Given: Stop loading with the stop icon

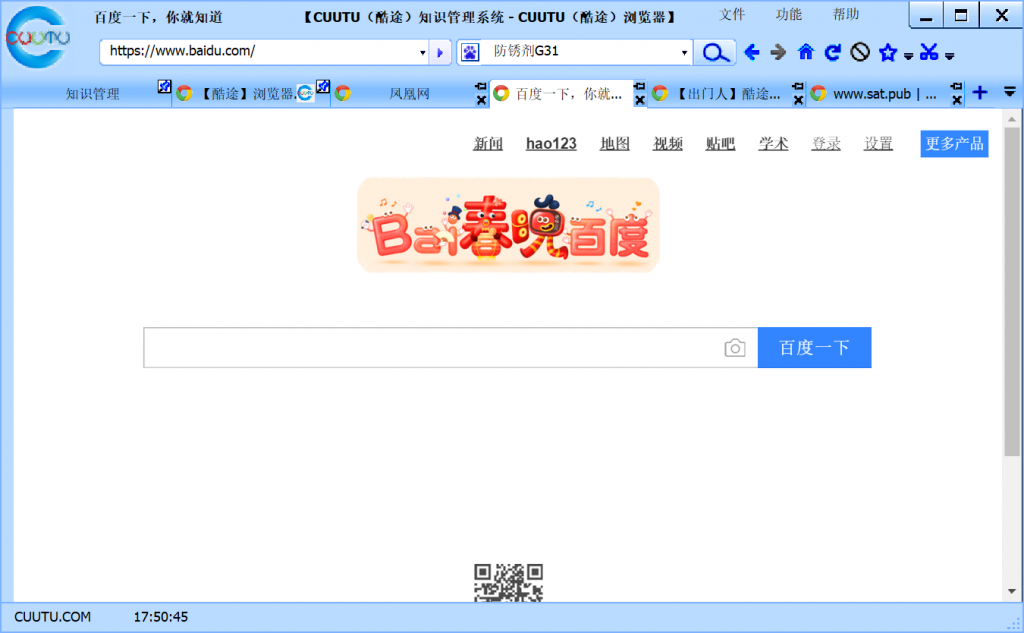Looking at the screenshot, I should click(860, 52).
